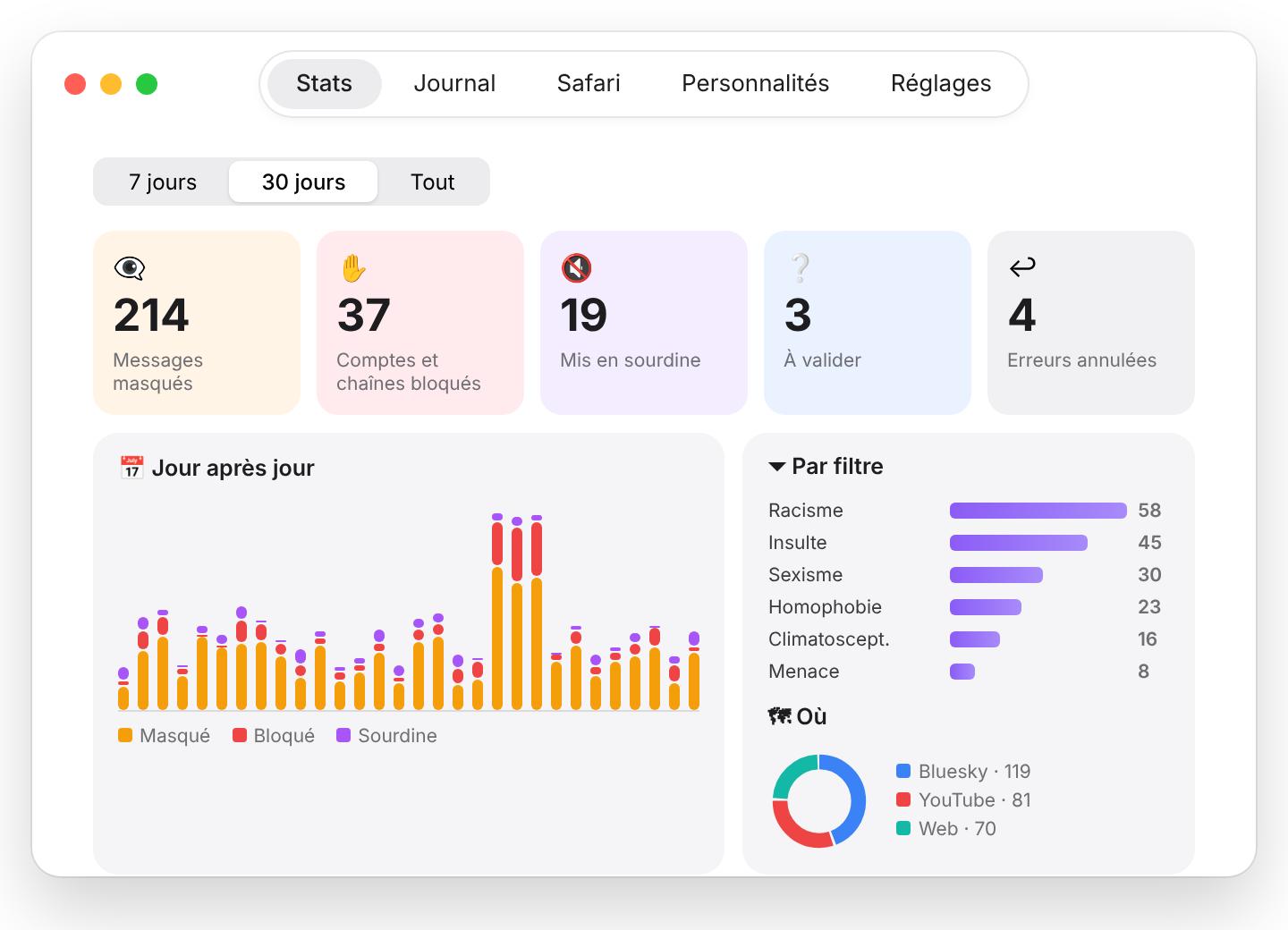Click the question mark icon on À valider card
The width and height of the screenshot is (1288, 930).
coord(801,267)
